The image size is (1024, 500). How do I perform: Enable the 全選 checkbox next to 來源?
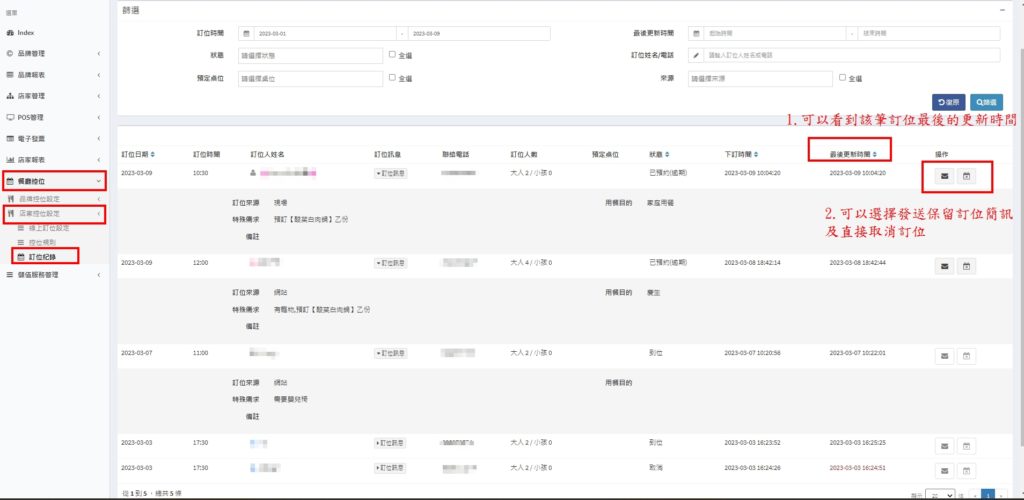click(842, 77)
